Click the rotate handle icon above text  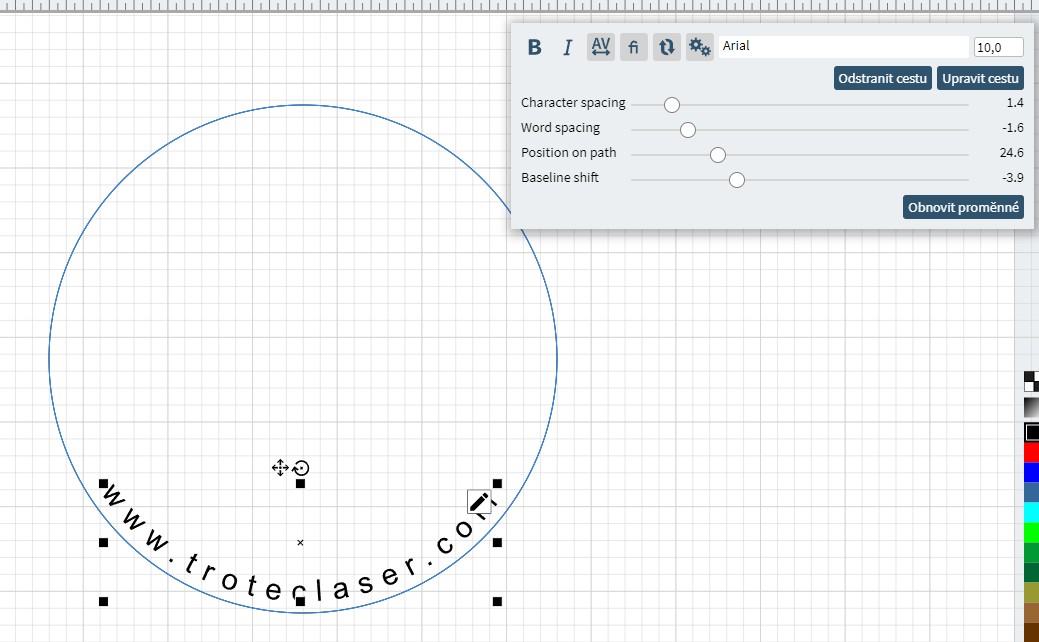[301, 467]
